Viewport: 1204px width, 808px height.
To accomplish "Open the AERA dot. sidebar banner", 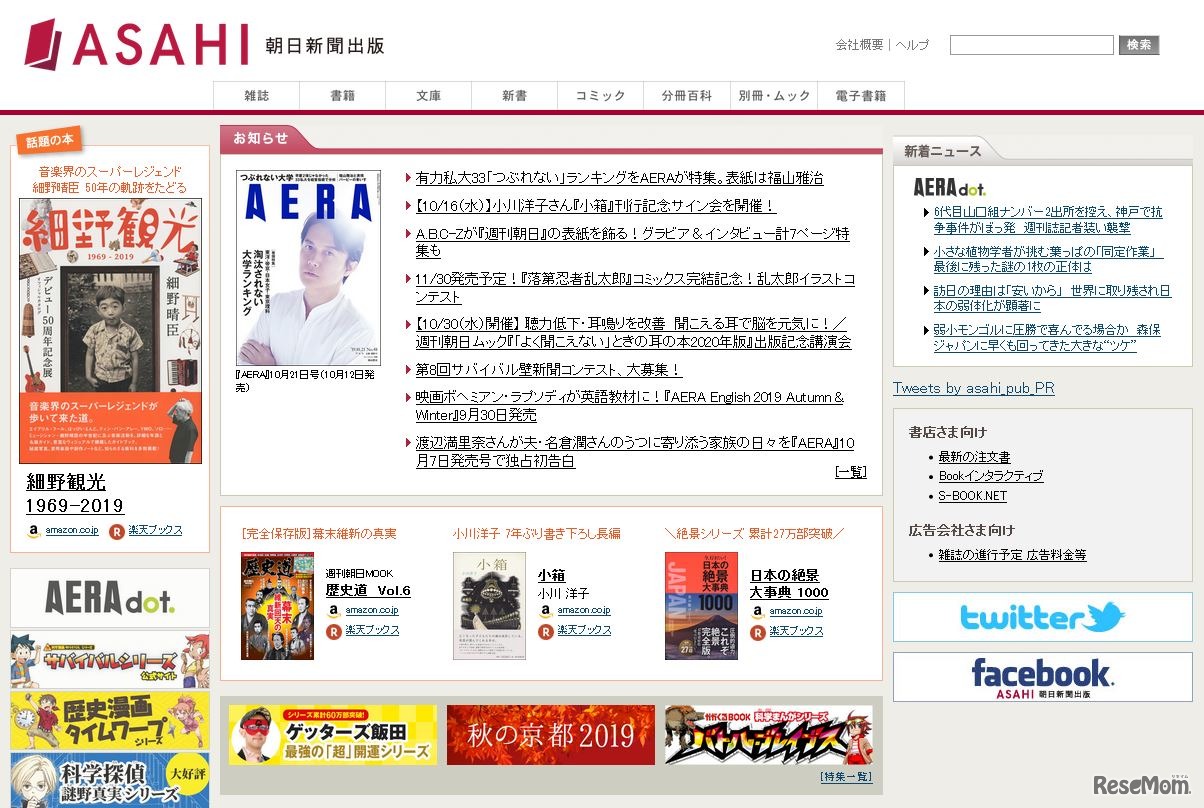I will click(110, 598).
